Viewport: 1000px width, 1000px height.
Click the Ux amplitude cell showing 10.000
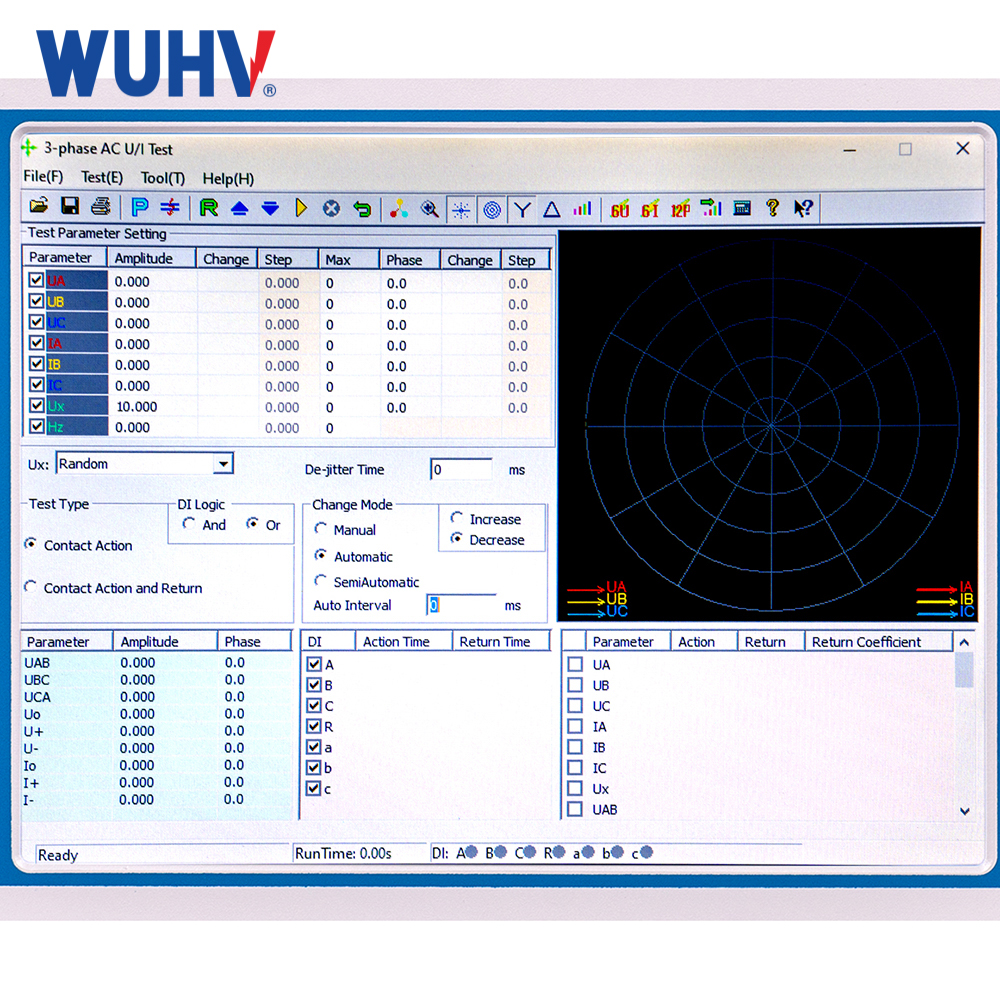[x=150, y=407]
